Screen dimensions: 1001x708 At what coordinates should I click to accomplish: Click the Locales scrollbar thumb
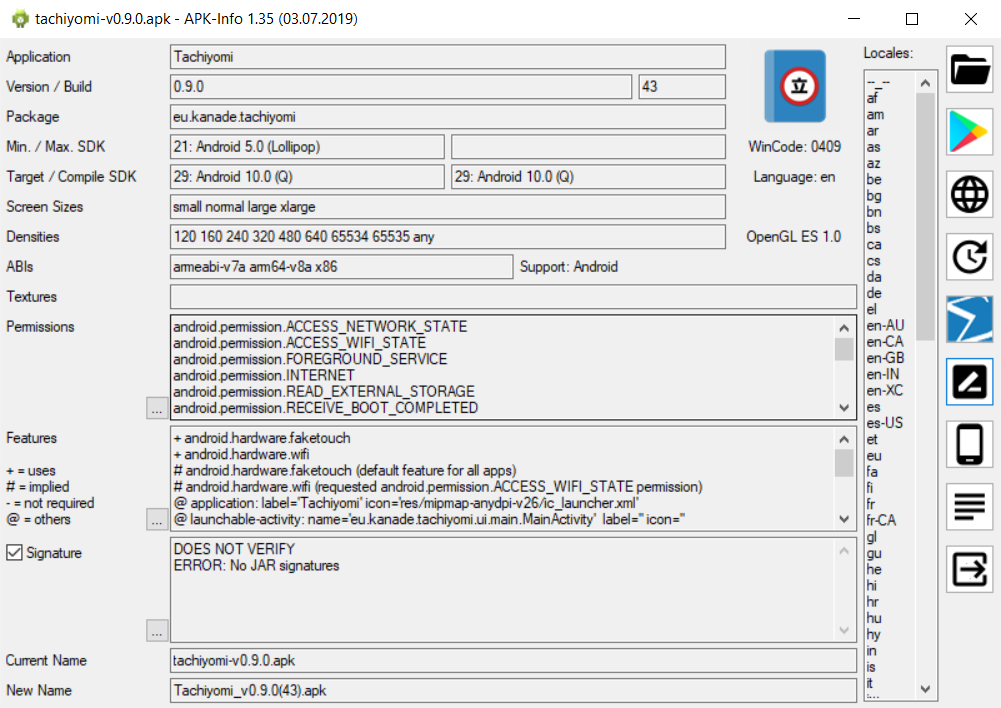(x=926, y=217)
